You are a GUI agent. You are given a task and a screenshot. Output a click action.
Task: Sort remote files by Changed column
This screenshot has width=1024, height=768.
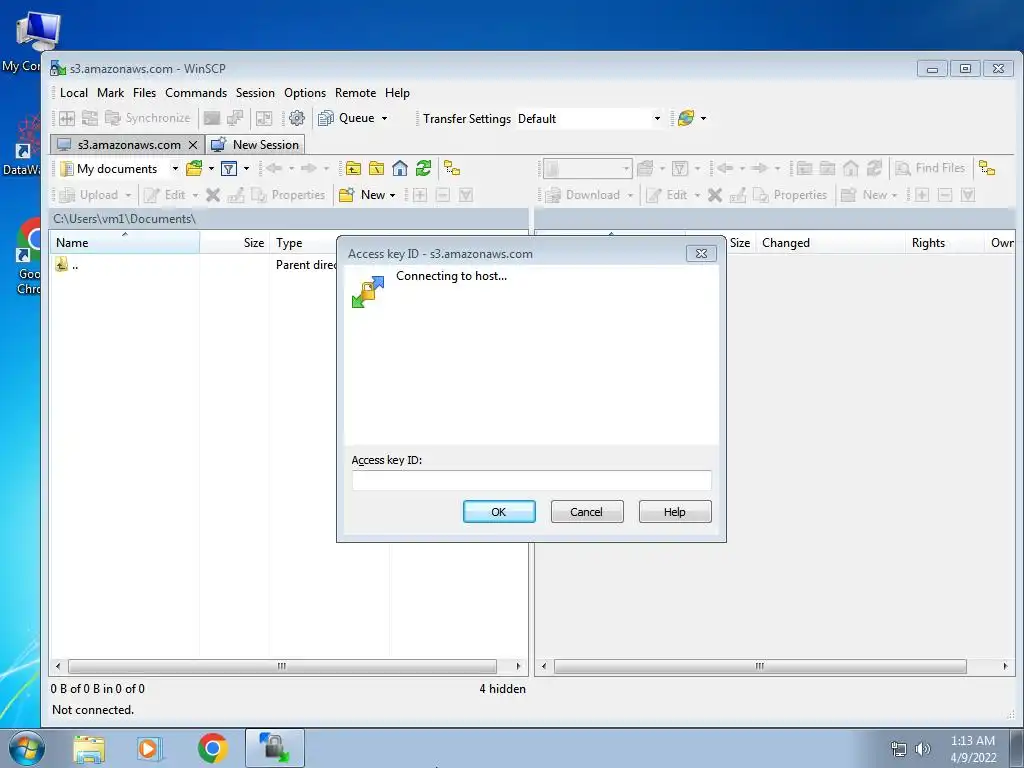[x=830, y=243]
